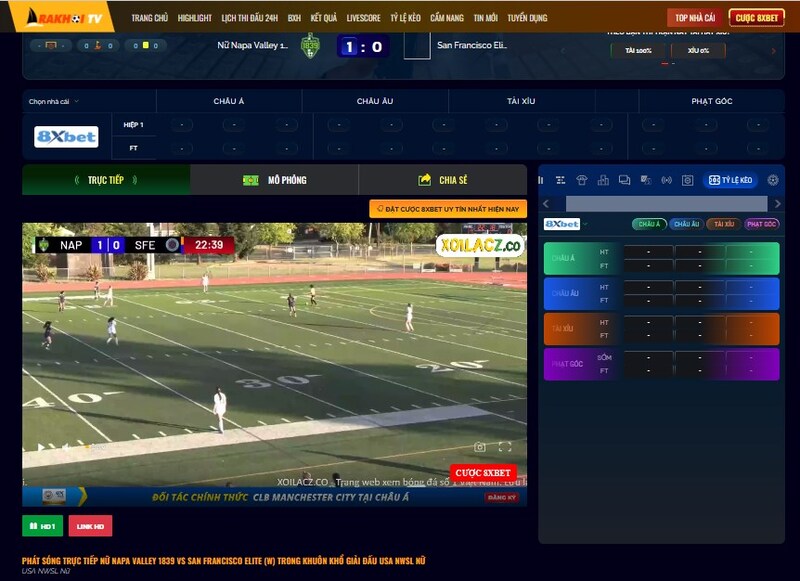Screen dimensions: 800x581
Task: Open the match timeline list icon
Action: coord(560,180)
